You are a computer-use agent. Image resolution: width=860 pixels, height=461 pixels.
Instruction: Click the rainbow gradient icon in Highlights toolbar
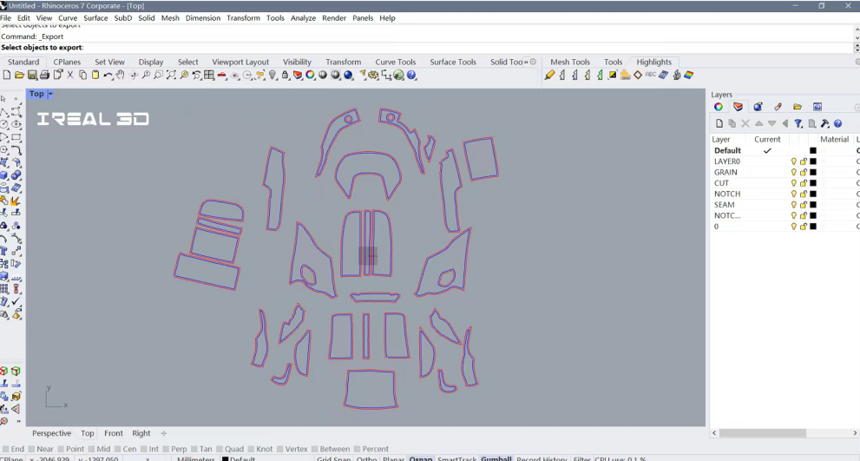coord(689,75)
